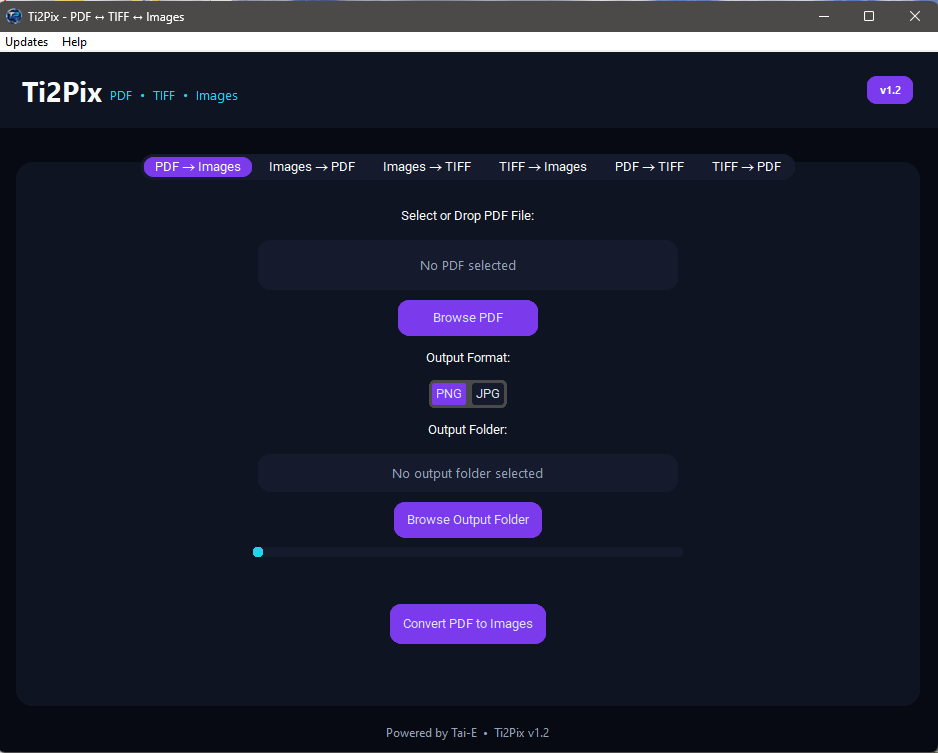Click the v1.2 version badge

pyautogui.click(x=890, y=90)
